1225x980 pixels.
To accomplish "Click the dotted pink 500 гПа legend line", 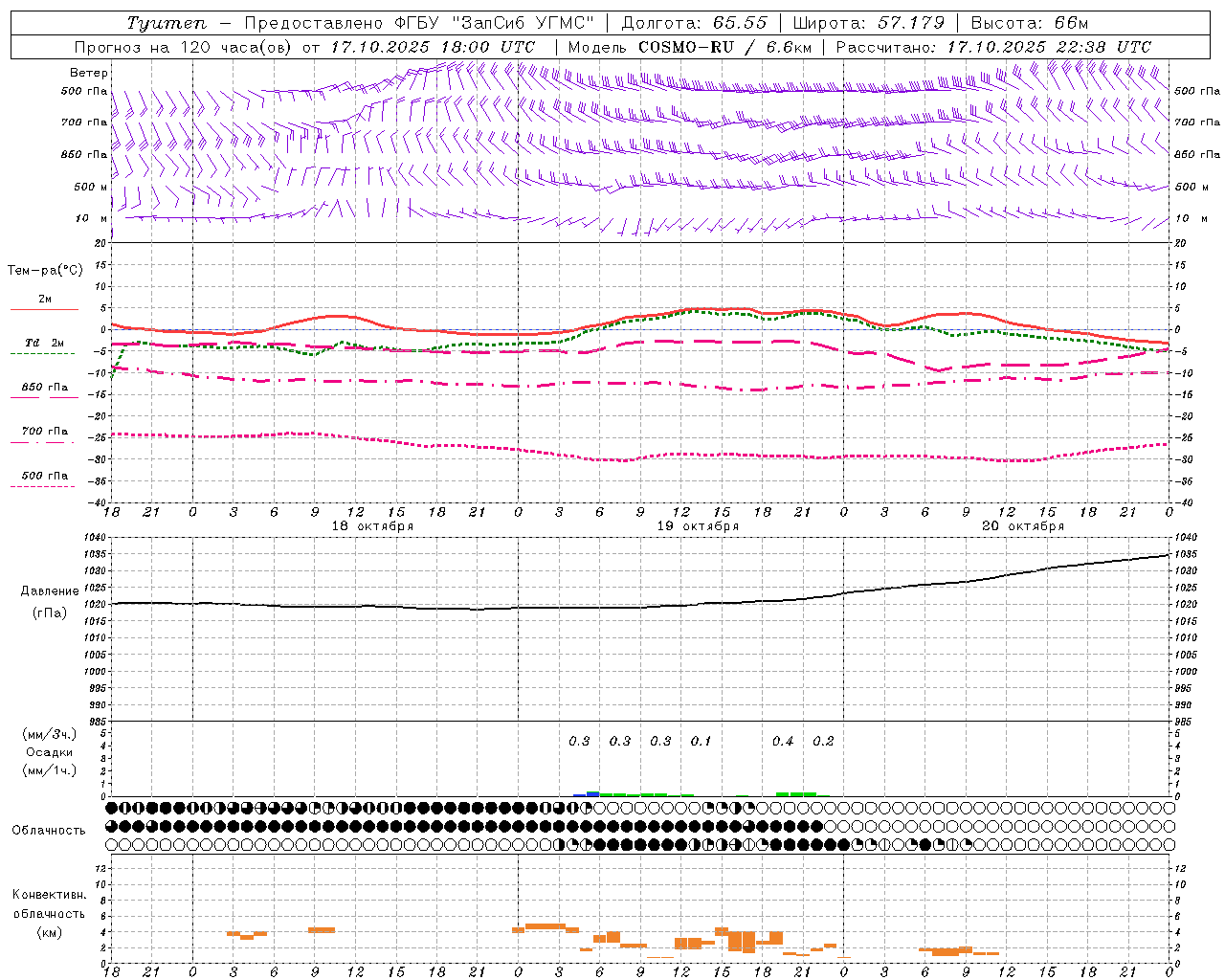I will (x=42, y=486).
